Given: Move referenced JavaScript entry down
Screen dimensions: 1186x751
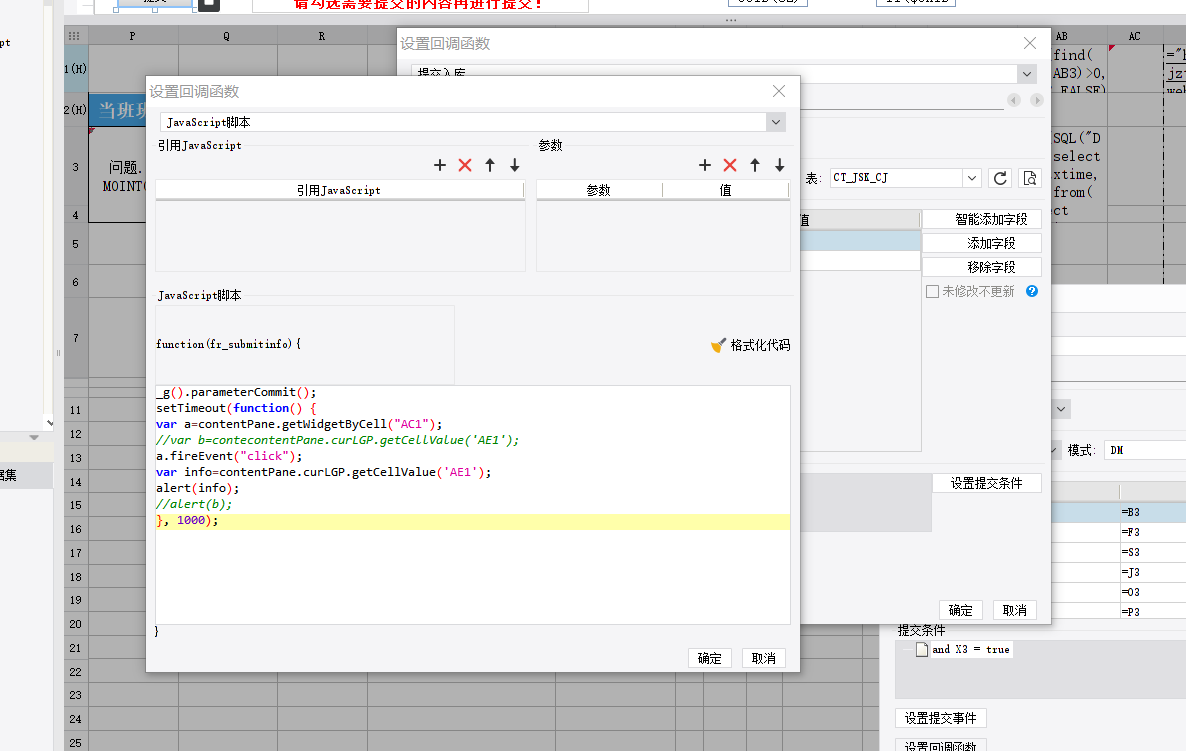Looking at the screenshot, I should (514, 165).
